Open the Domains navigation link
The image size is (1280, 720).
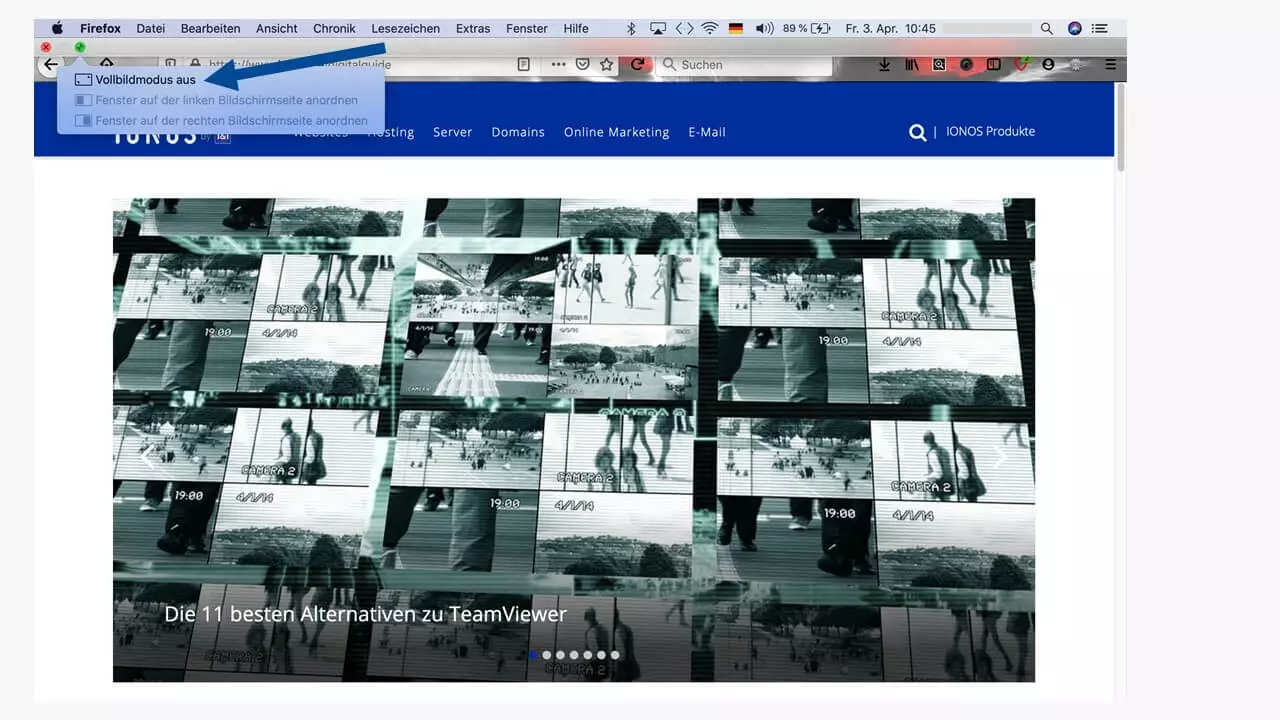click(x=518, y=132)
